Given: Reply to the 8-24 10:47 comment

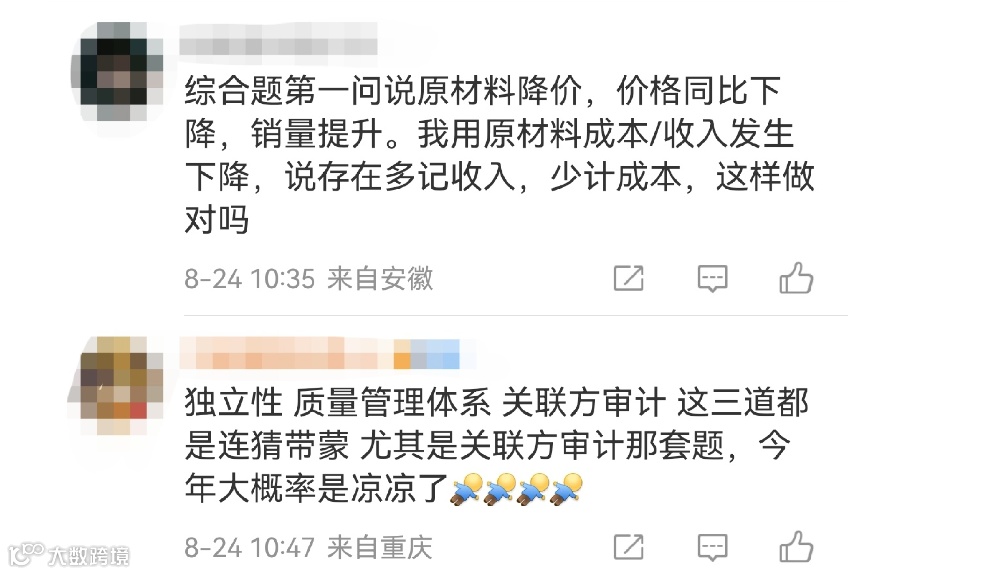Looking at the screenshot, I should (712, 547).
